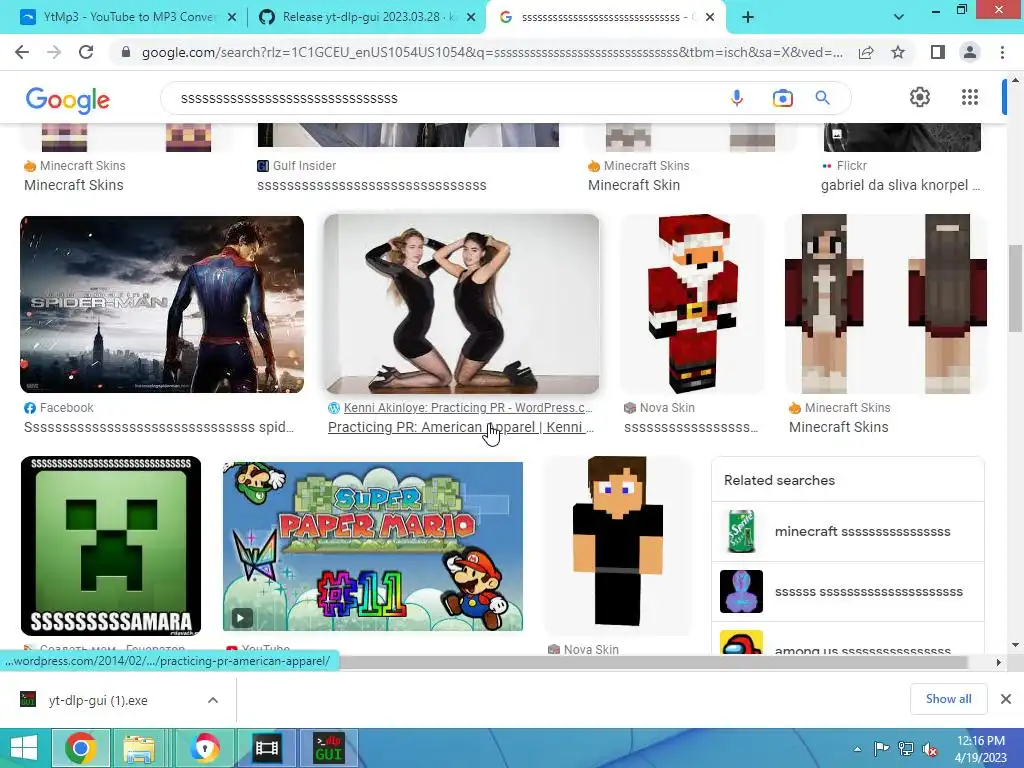Click Show all downloads
This screenshot has height=768, width=1024.
pyautogui.click(x=948, y=699)
